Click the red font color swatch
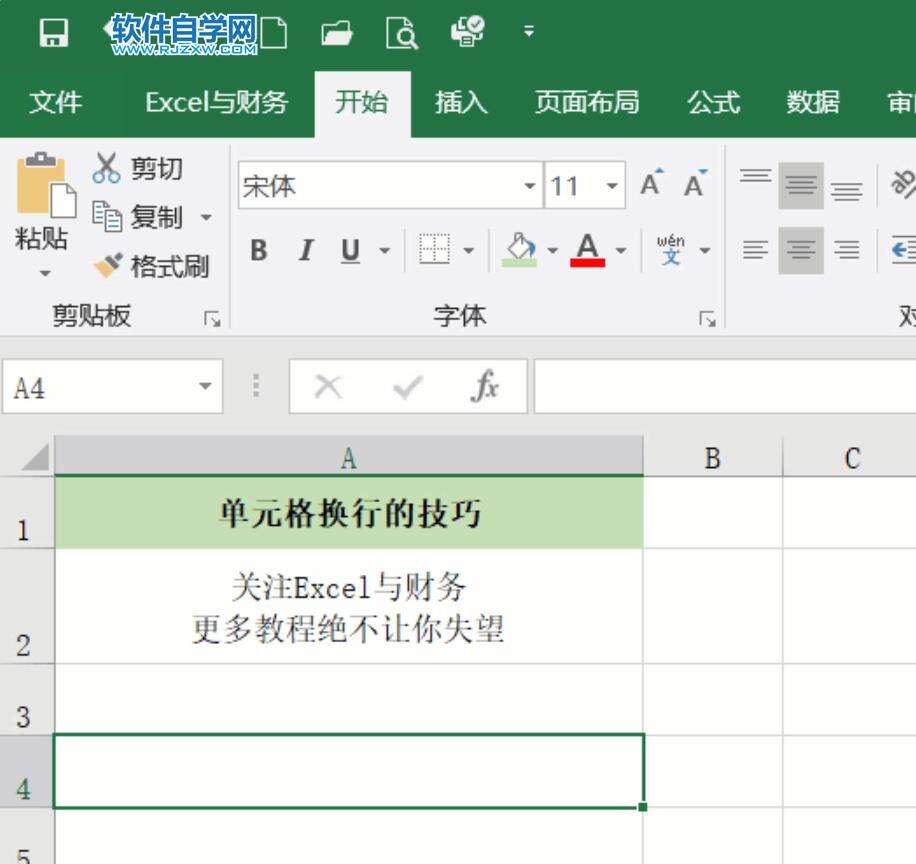This screenshot has height=864, width=916. pos(588,262)
